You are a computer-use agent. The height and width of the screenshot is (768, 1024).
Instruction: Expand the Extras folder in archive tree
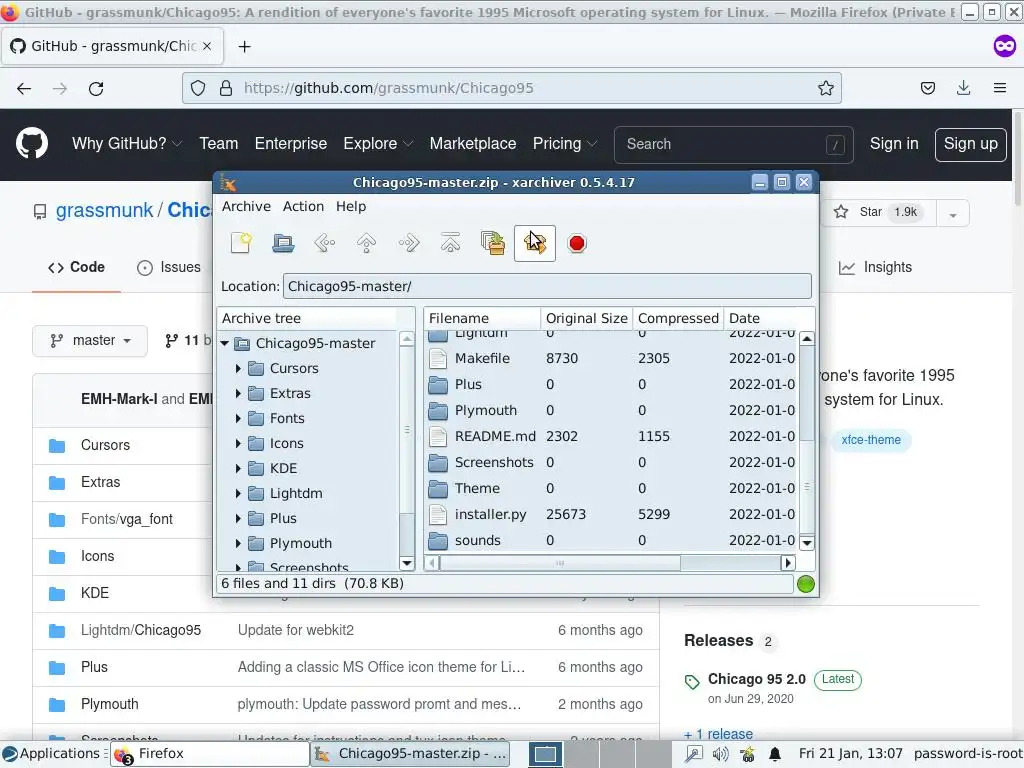pos(238,393)
